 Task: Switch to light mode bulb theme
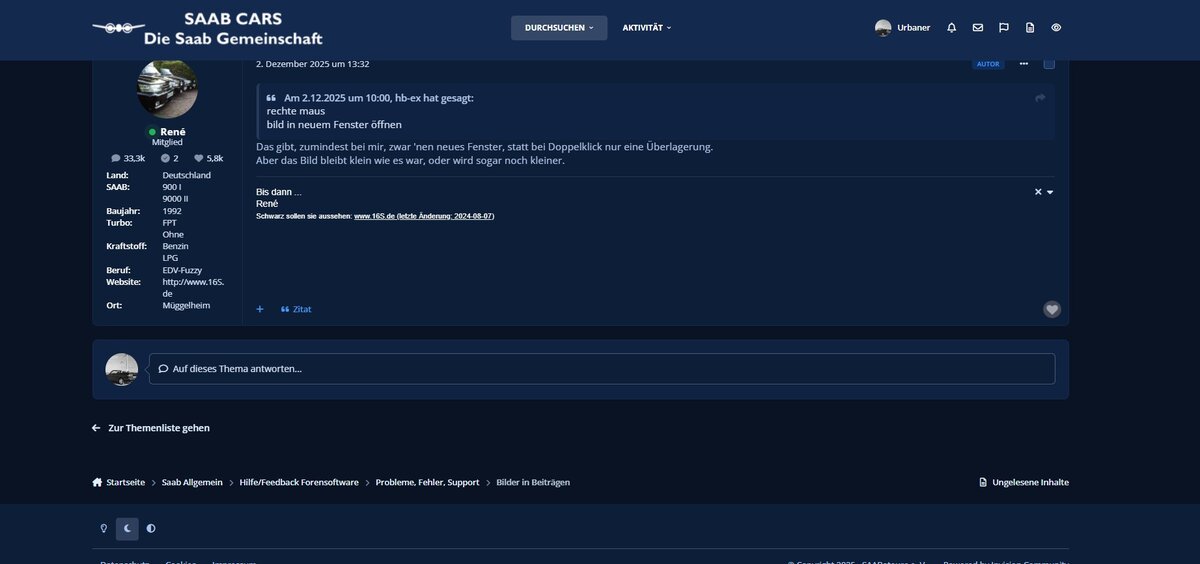coord(103,528)
